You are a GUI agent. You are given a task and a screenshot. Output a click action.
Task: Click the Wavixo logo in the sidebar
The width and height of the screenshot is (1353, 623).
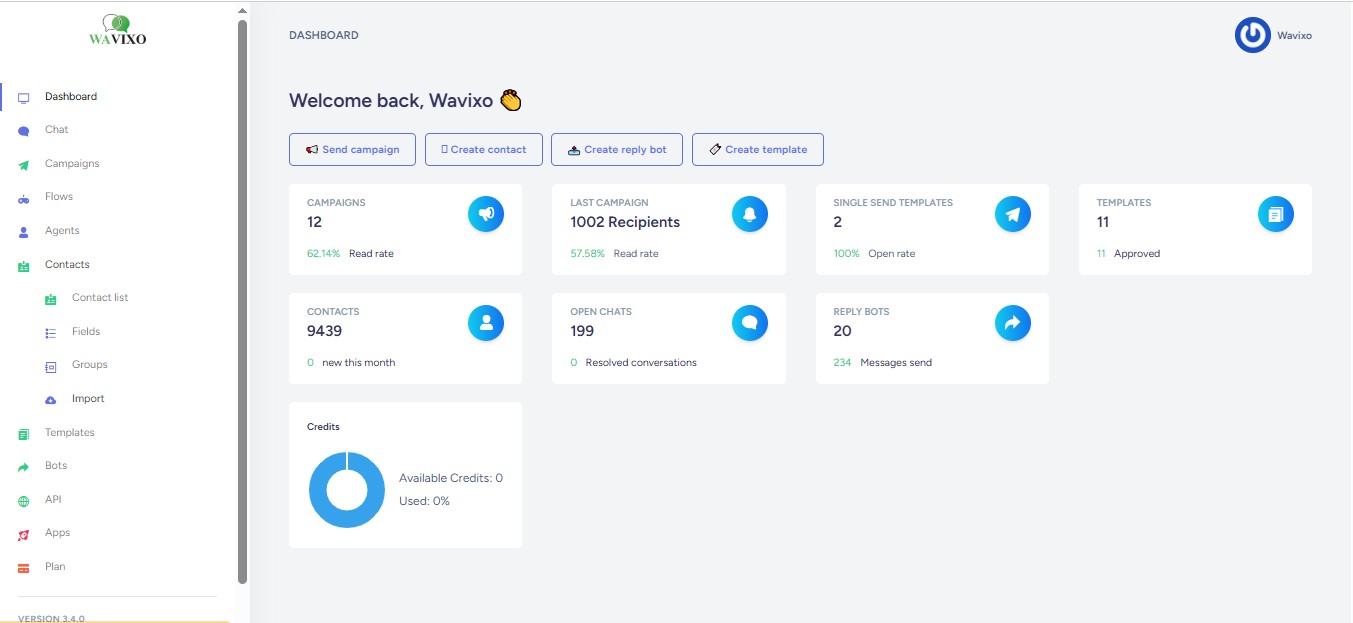[118, 31]
